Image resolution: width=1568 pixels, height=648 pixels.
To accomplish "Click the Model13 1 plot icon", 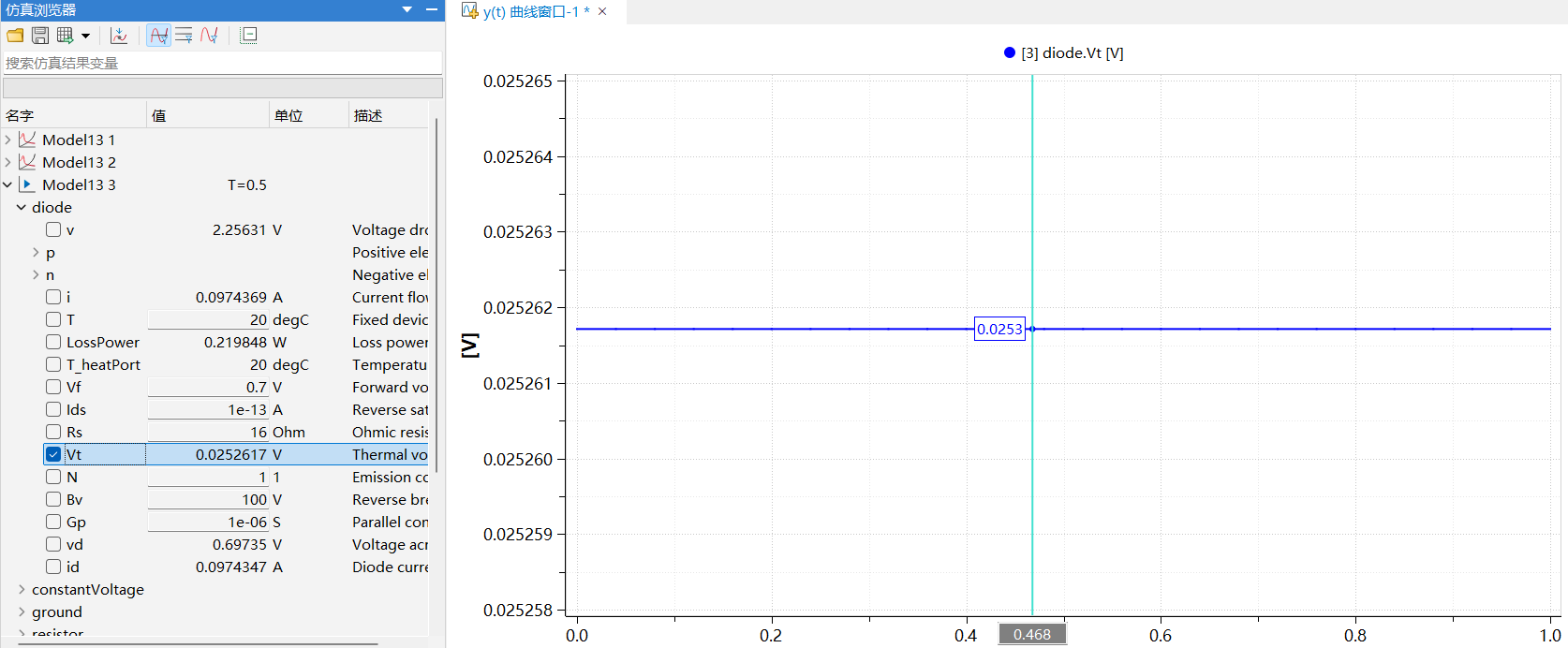I will tap(27, 140).
